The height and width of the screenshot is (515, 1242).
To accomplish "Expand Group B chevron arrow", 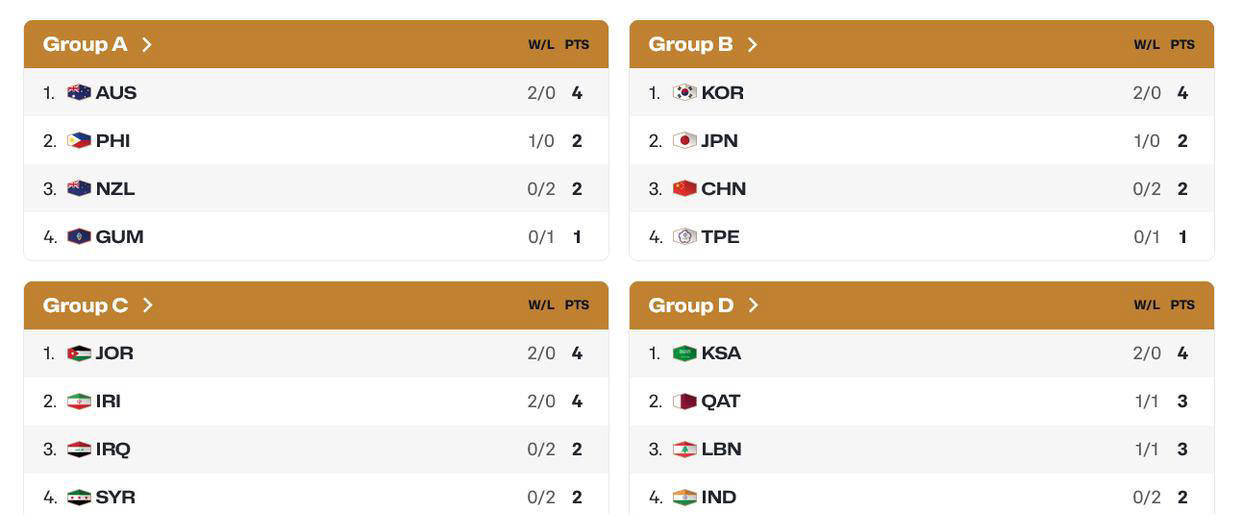I will [x=753, y=45].
